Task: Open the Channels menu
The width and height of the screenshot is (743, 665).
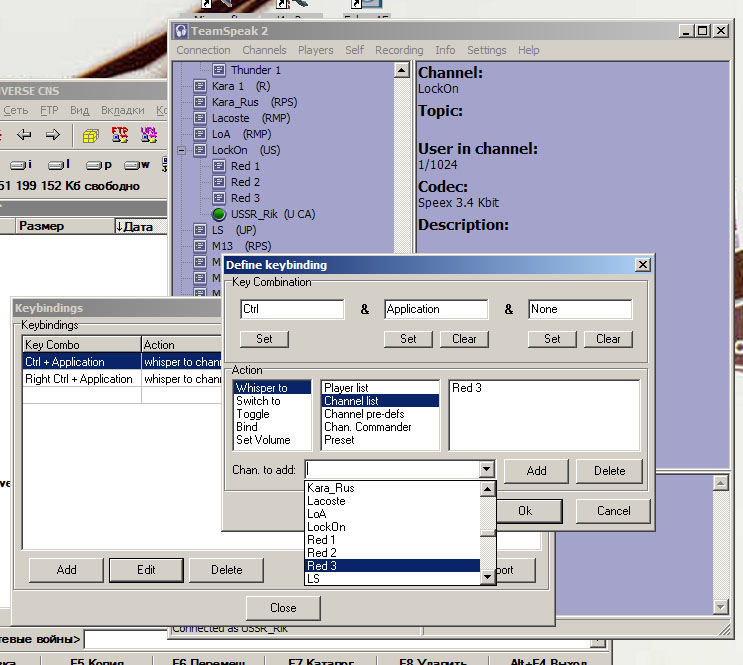Action: [x=264, y=50]
